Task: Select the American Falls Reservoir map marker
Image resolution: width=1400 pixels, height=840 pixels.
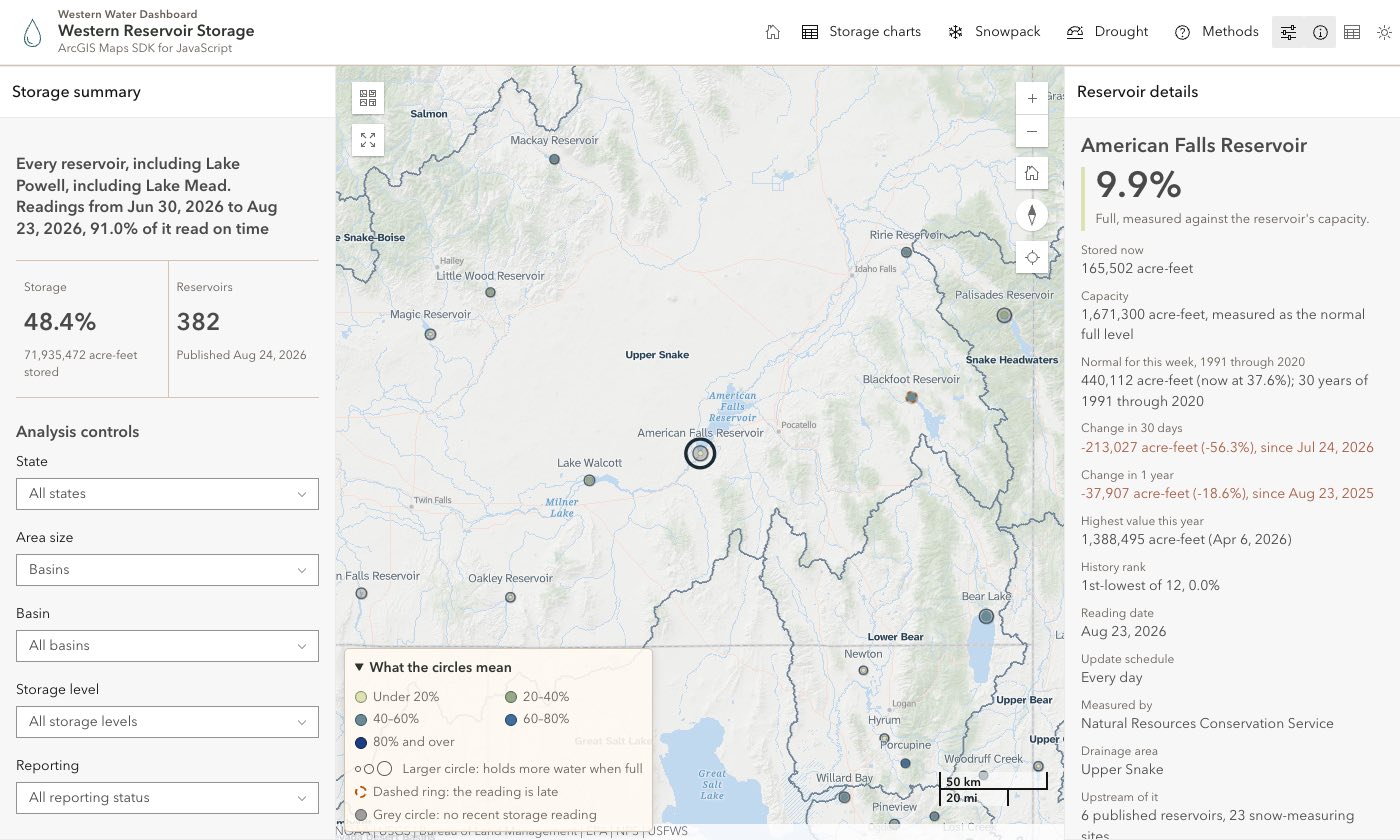Action: [700, 454]
